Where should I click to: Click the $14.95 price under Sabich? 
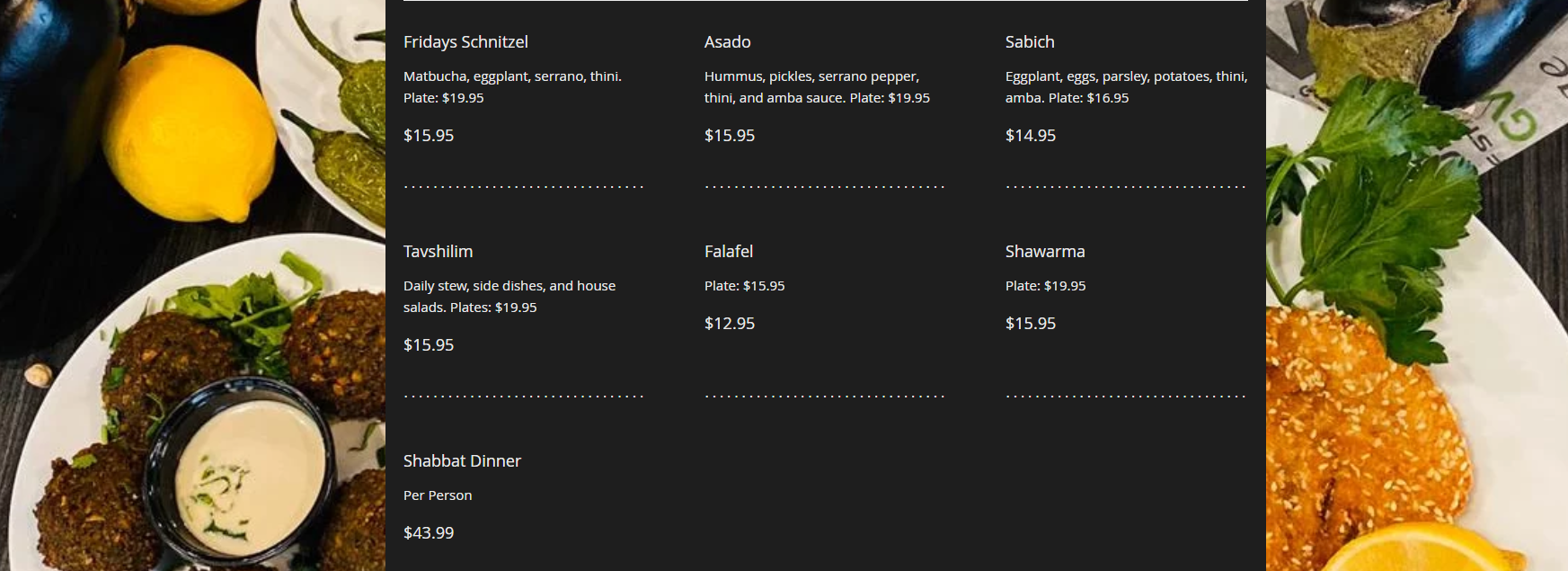(1030, 136)
